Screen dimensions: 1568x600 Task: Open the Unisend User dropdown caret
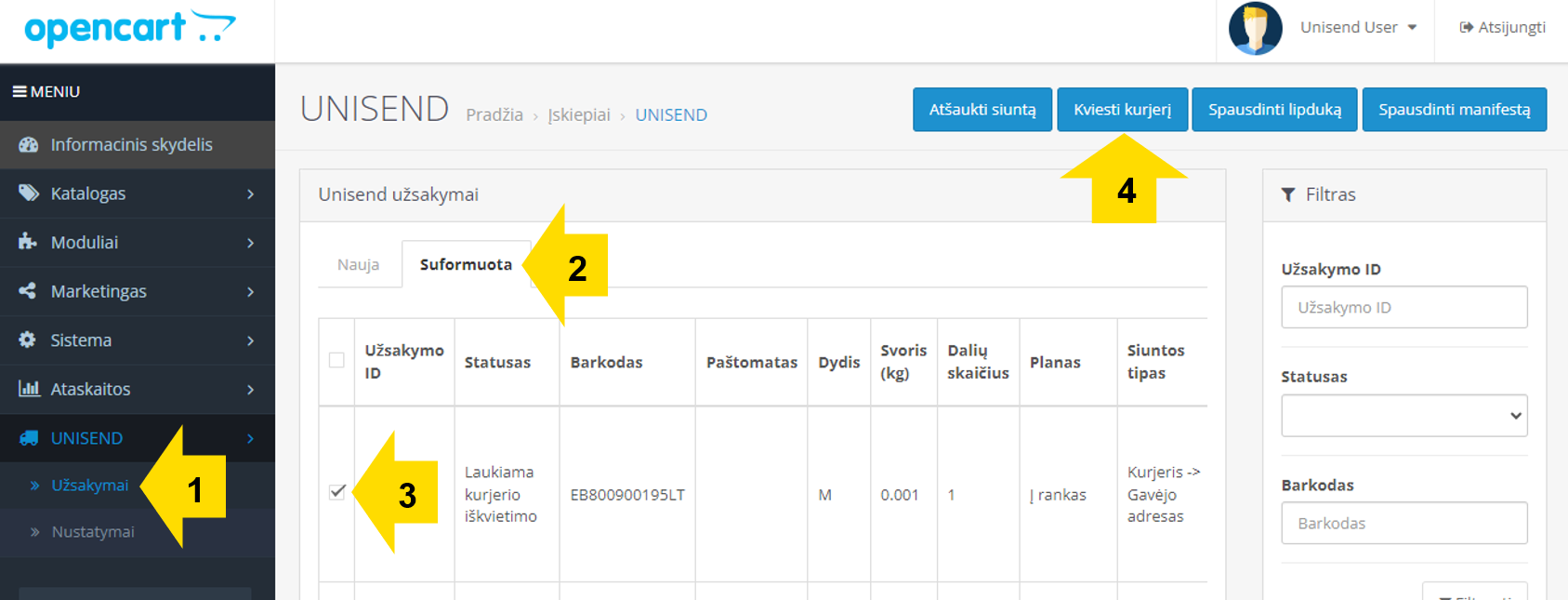point(1412,28)
